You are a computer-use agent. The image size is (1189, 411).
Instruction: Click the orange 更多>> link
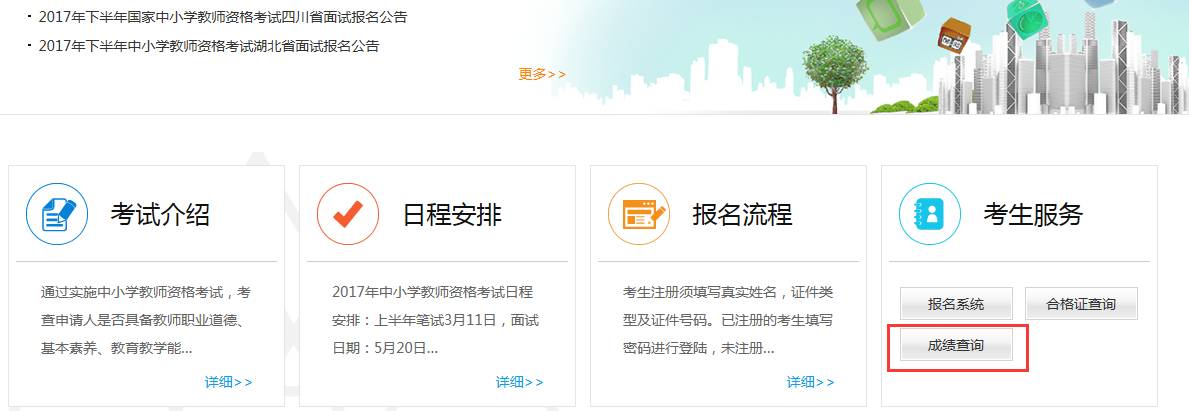pos(542,74)
